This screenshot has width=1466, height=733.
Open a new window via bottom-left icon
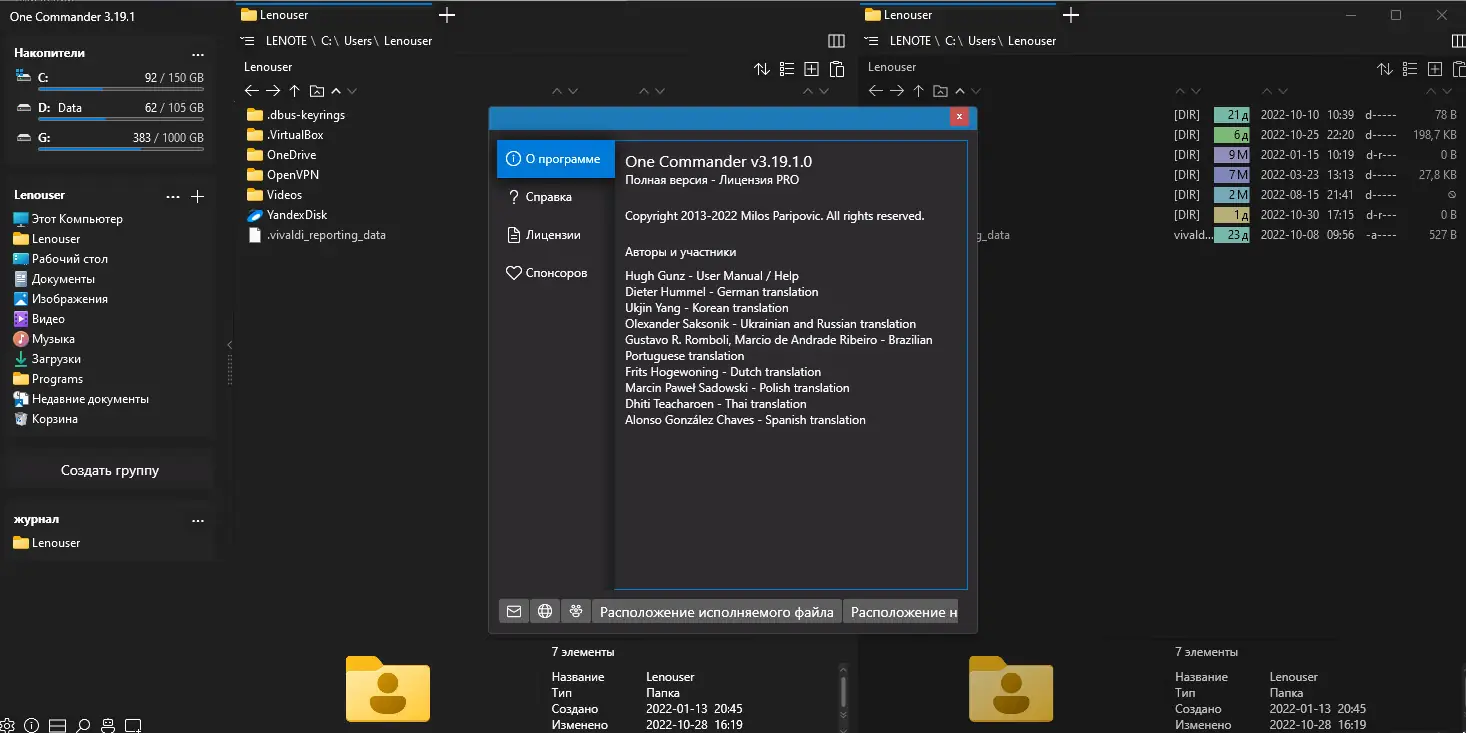(133, 725)
